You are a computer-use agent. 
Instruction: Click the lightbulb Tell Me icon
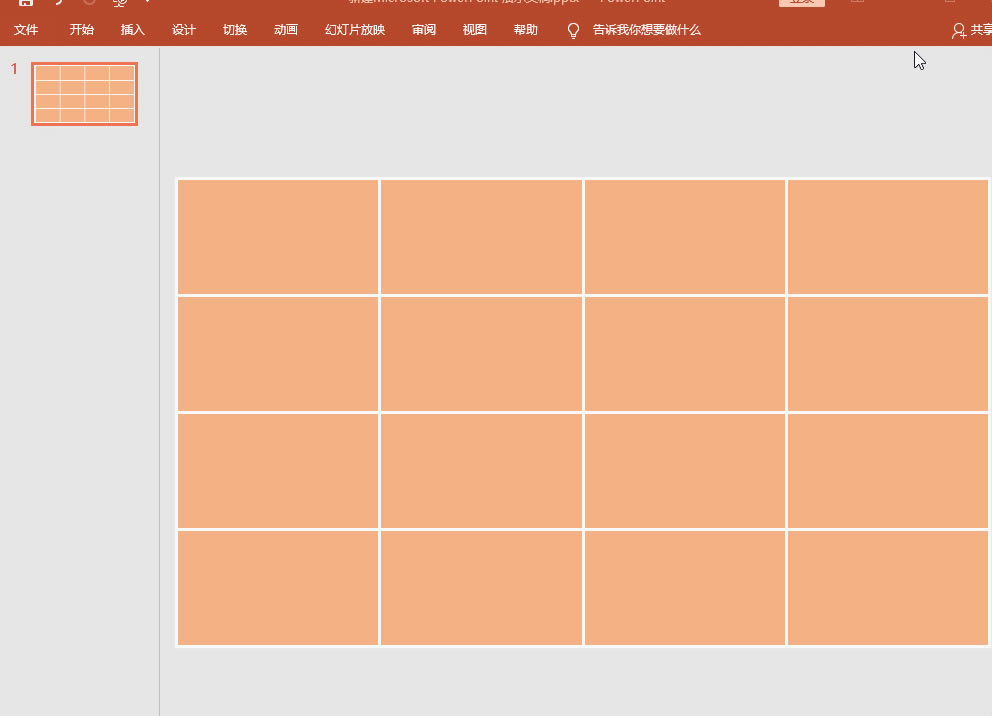pyautogui.click(x=573, y=31)
